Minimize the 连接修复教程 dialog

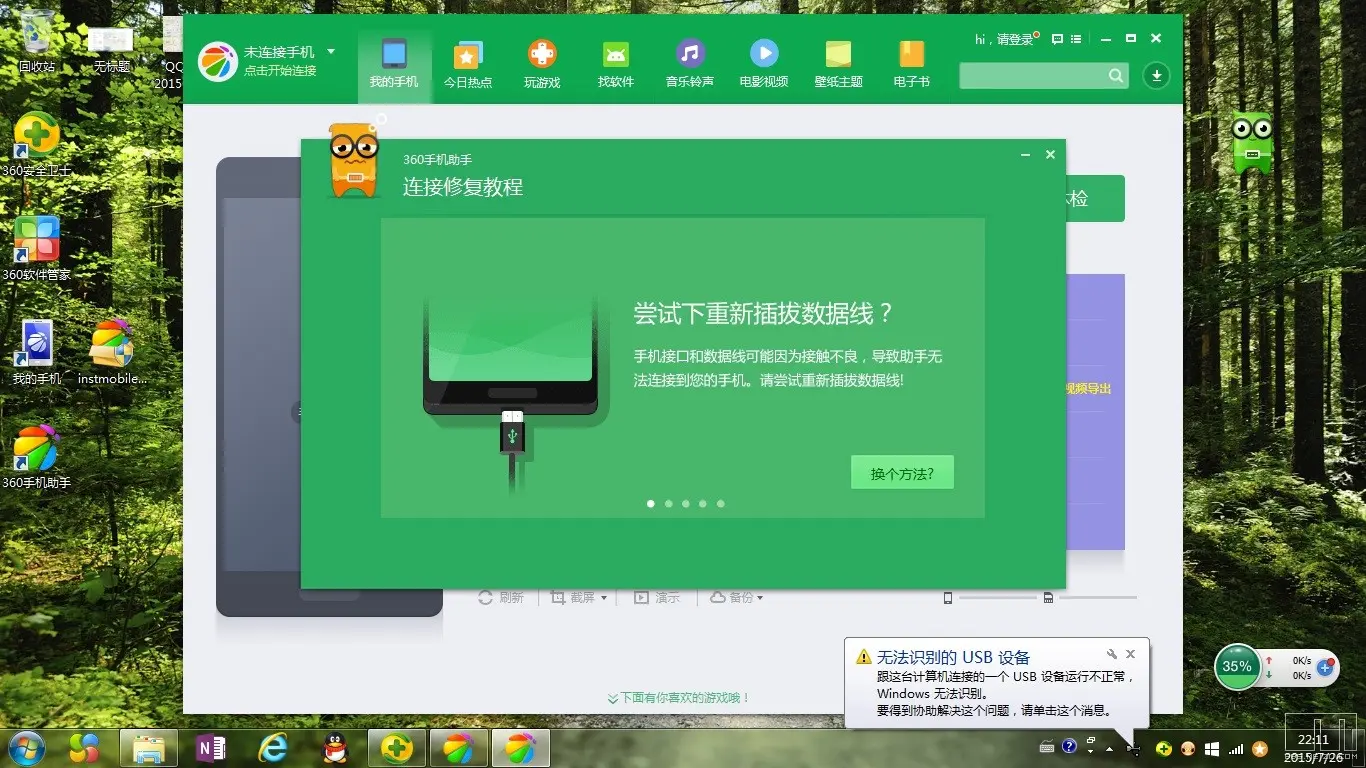[x=1025, y=155]
